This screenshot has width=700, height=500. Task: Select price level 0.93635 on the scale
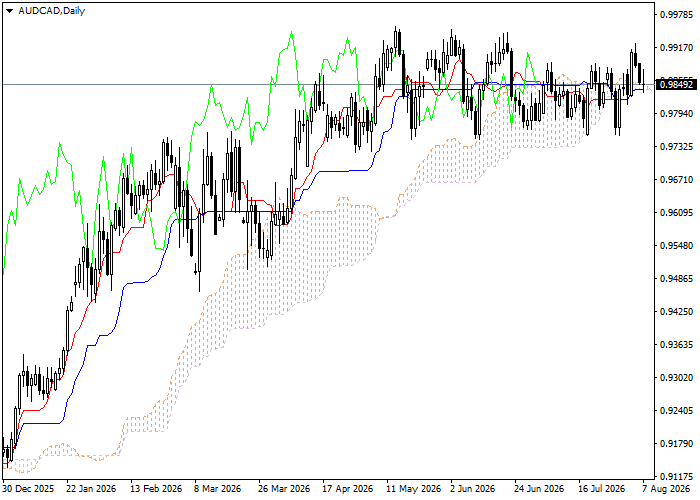[677, 345]
